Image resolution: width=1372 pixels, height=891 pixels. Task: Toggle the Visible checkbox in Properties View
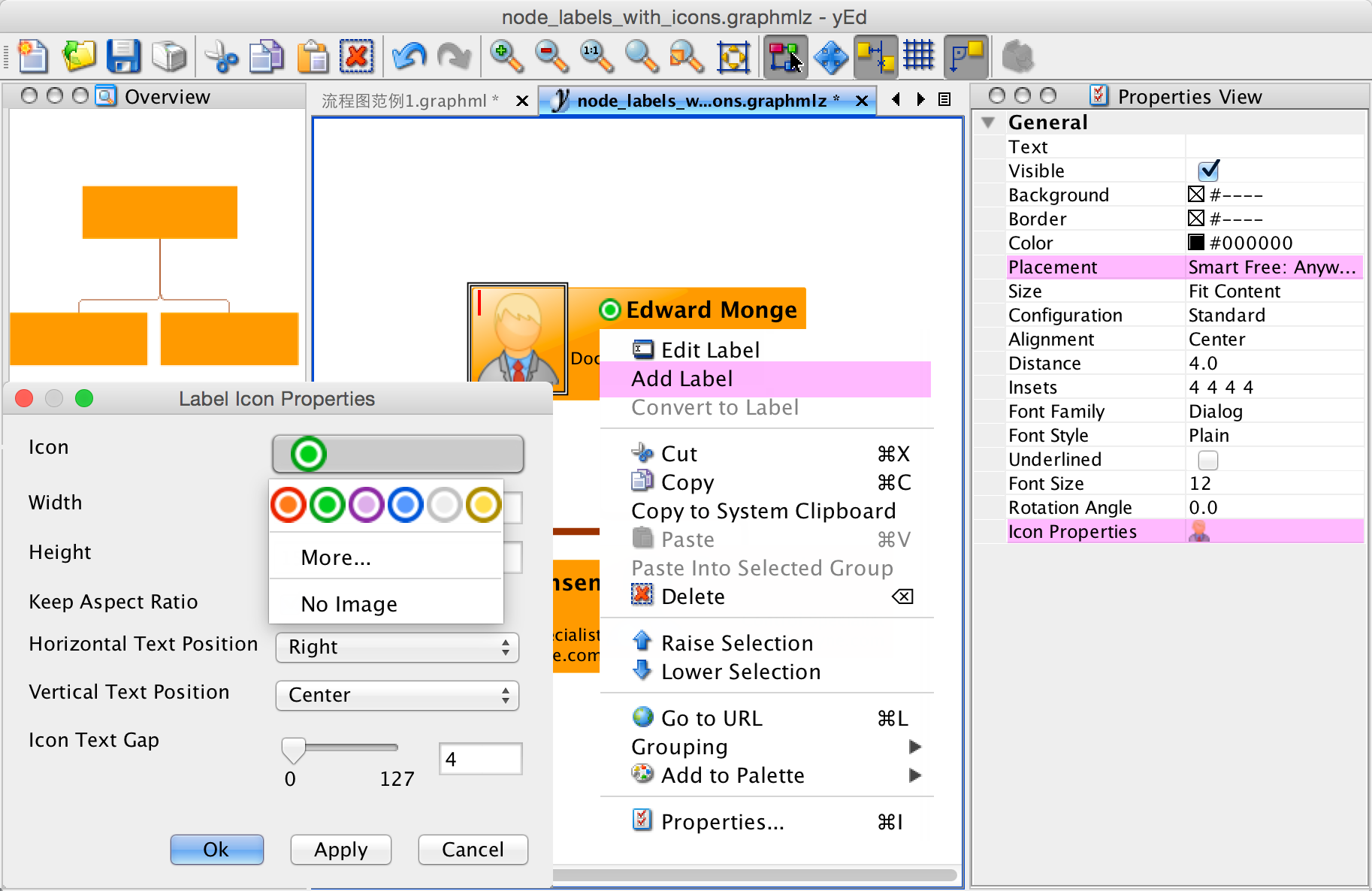[x=1208, y=171]
